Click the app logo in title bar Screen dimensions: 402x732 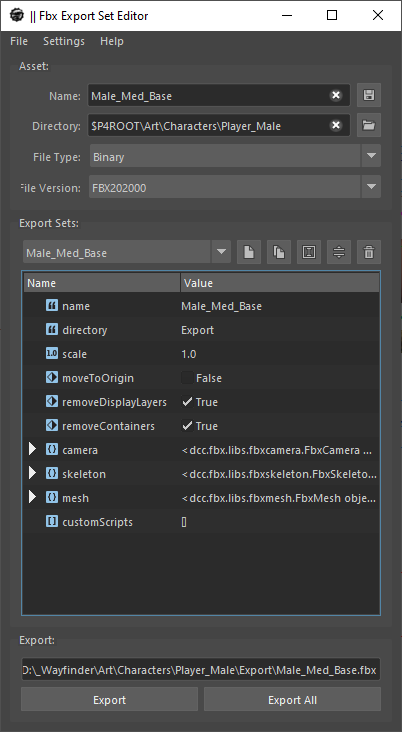16,15
